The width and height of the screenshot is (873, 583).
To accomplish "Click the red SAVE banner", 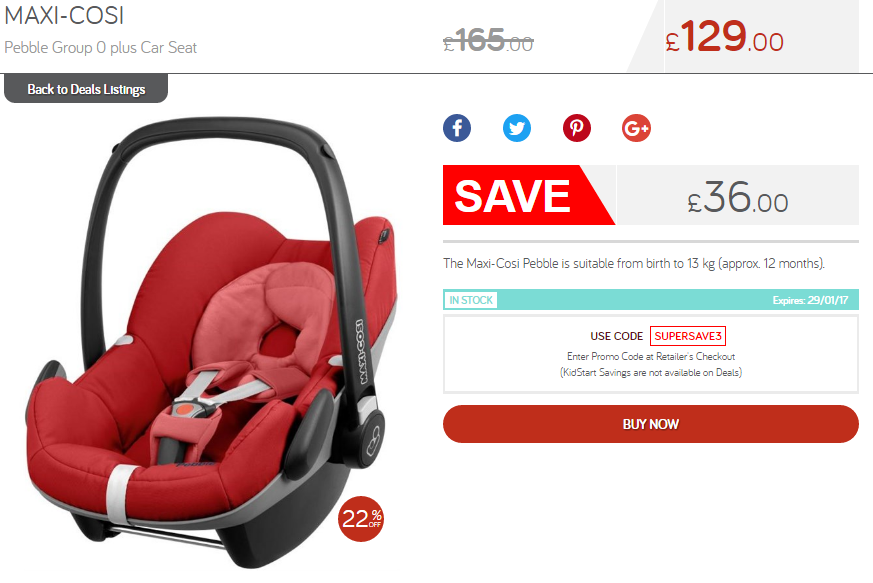I will pos(529,195).
